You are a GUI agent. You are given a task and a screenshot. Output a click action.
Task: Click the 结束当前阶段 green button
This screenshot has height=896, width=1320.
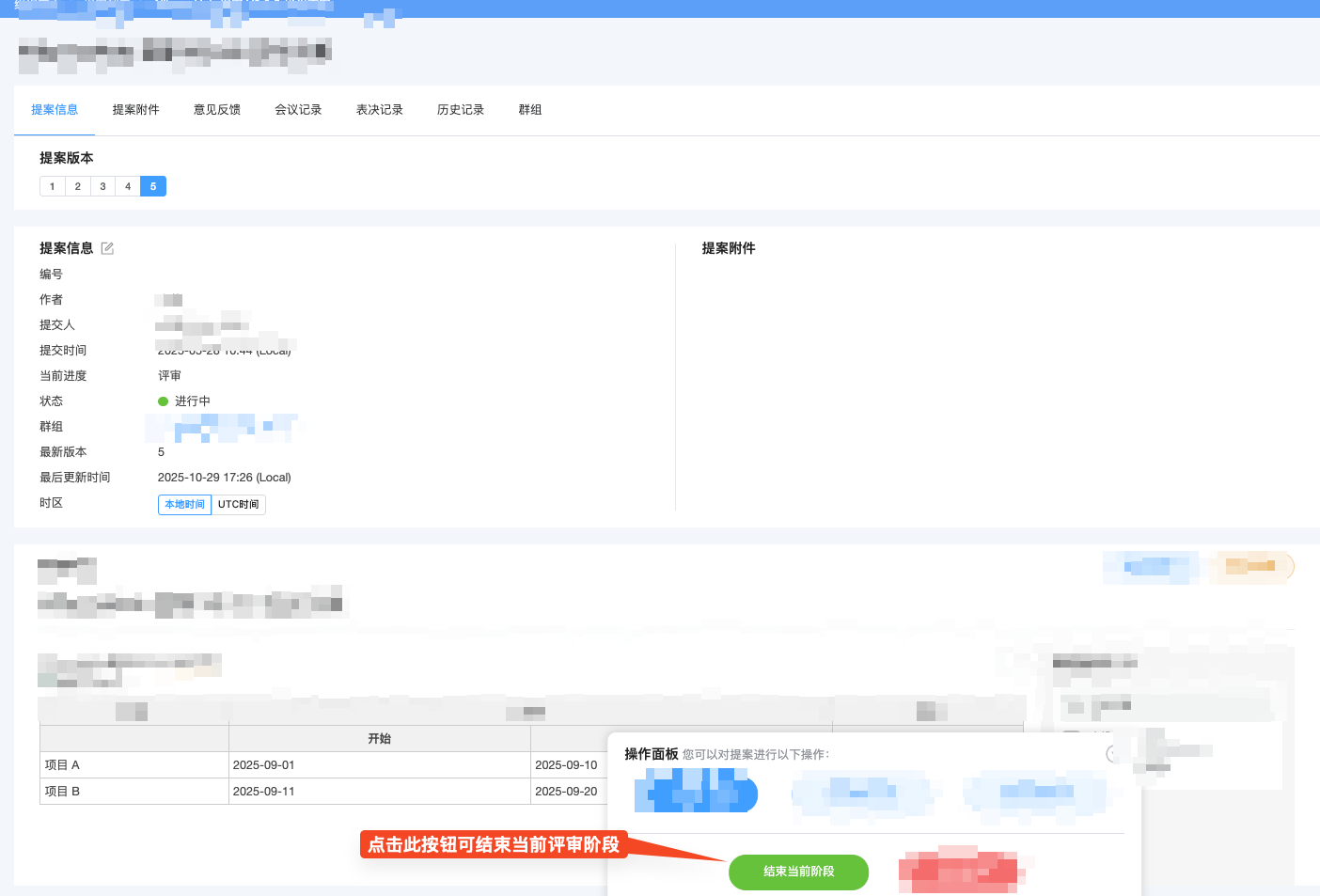tap(798, 872)
